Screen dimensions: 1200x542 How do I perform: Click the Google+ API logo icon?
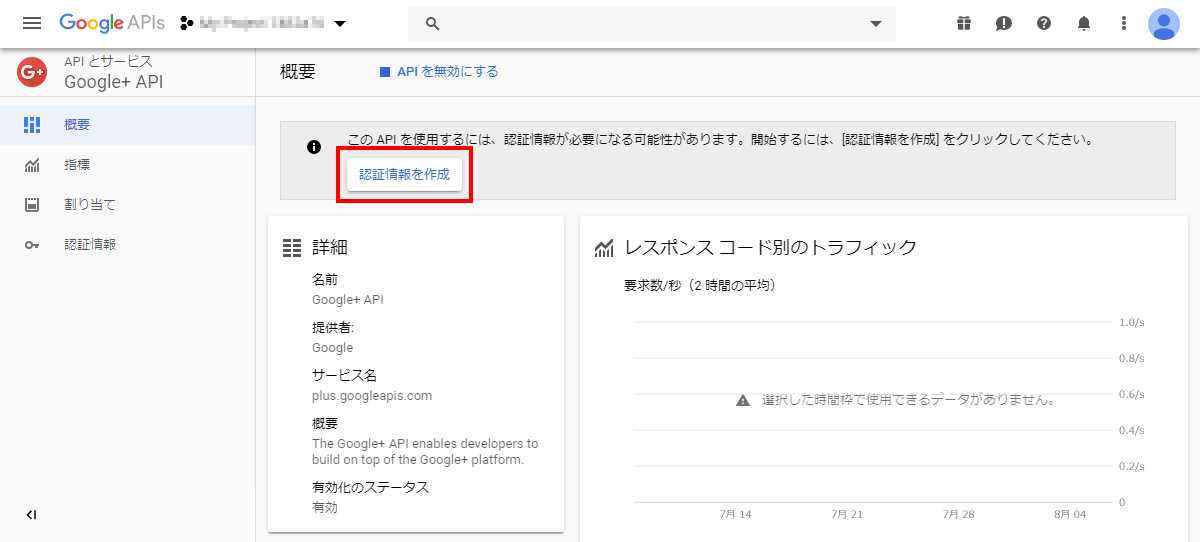click(32, 71)
